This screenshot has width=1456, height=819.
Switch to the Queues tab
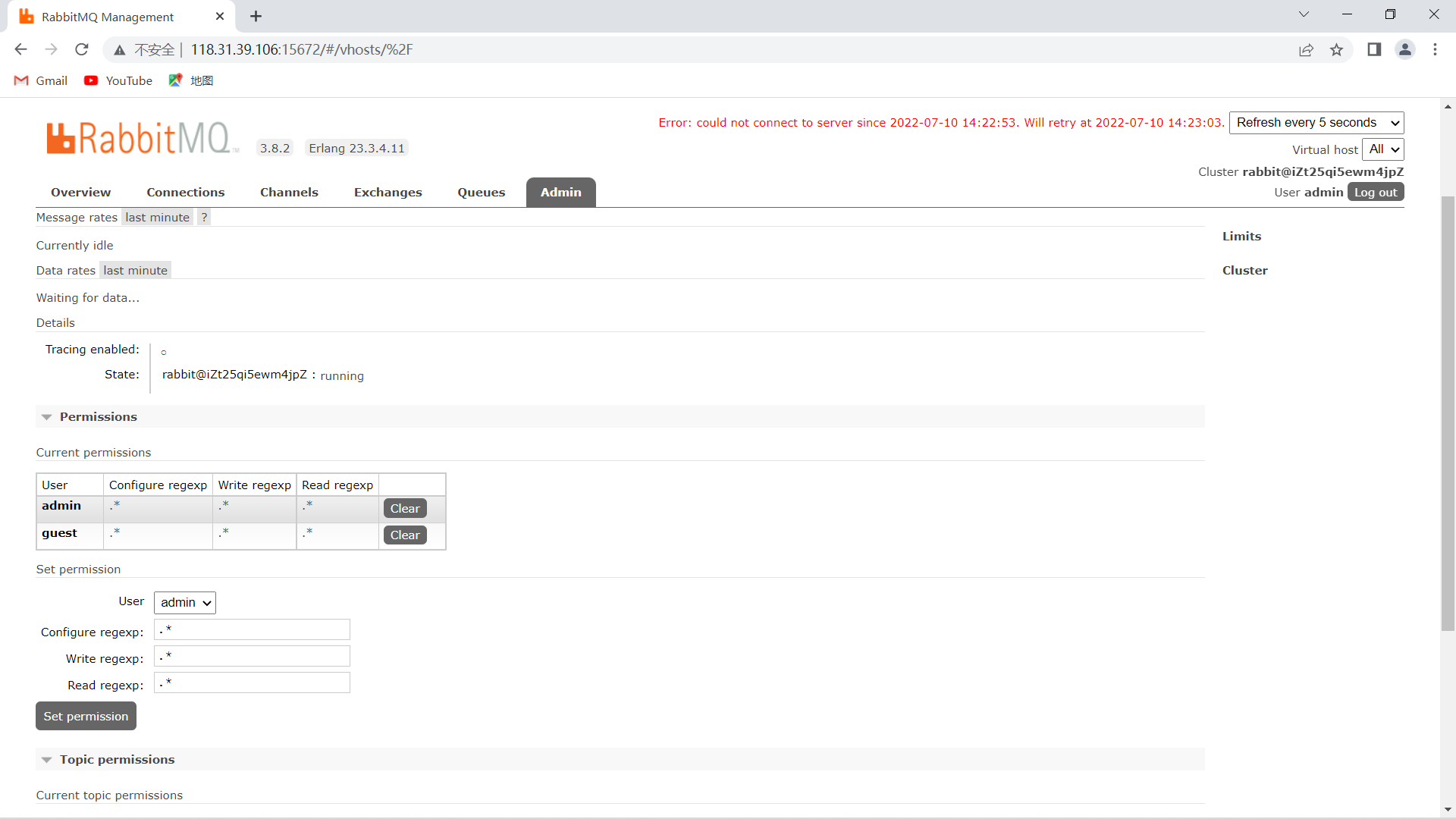click(x=481, y=193)
